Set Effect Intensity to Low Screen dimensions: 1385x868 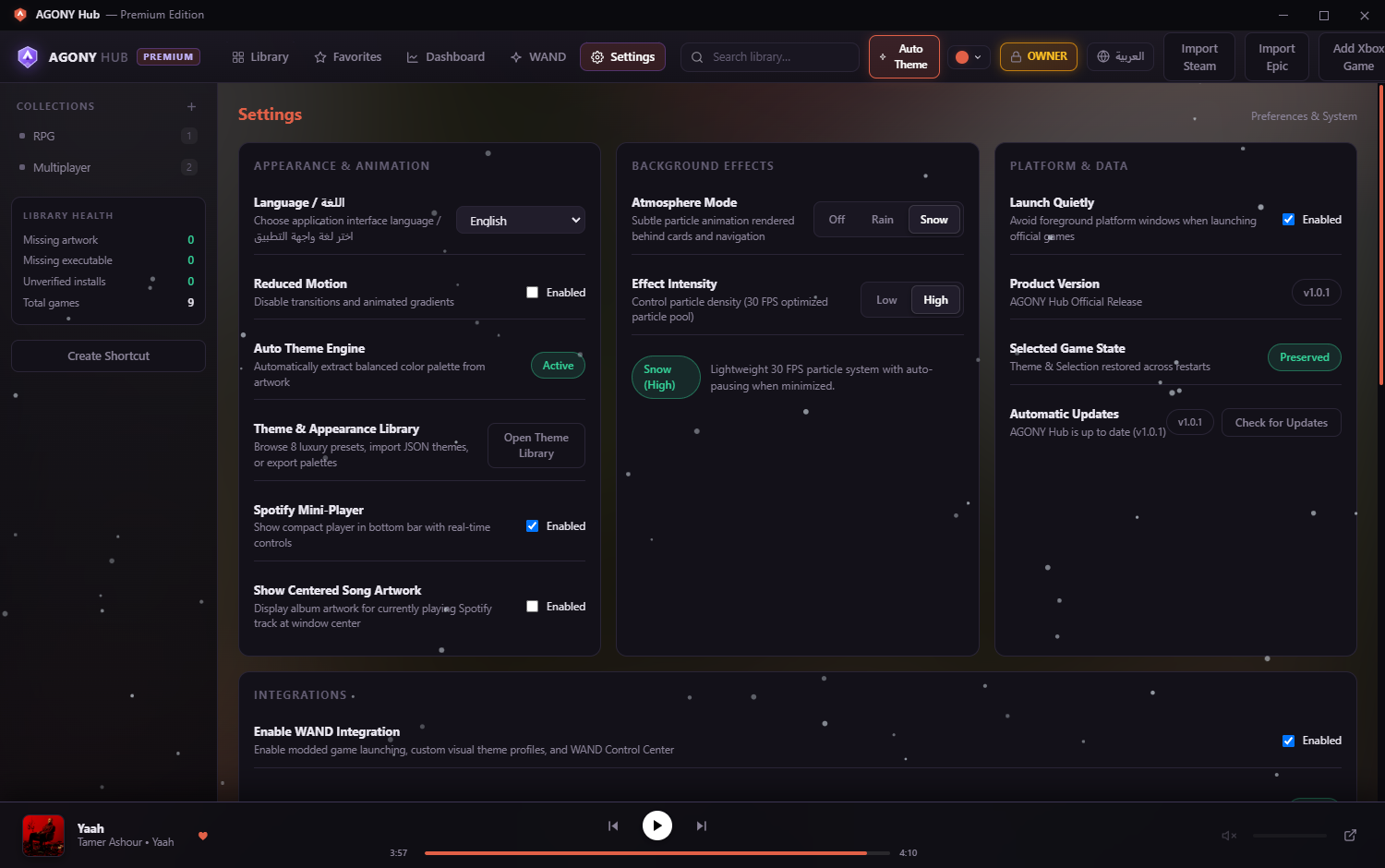886,300
